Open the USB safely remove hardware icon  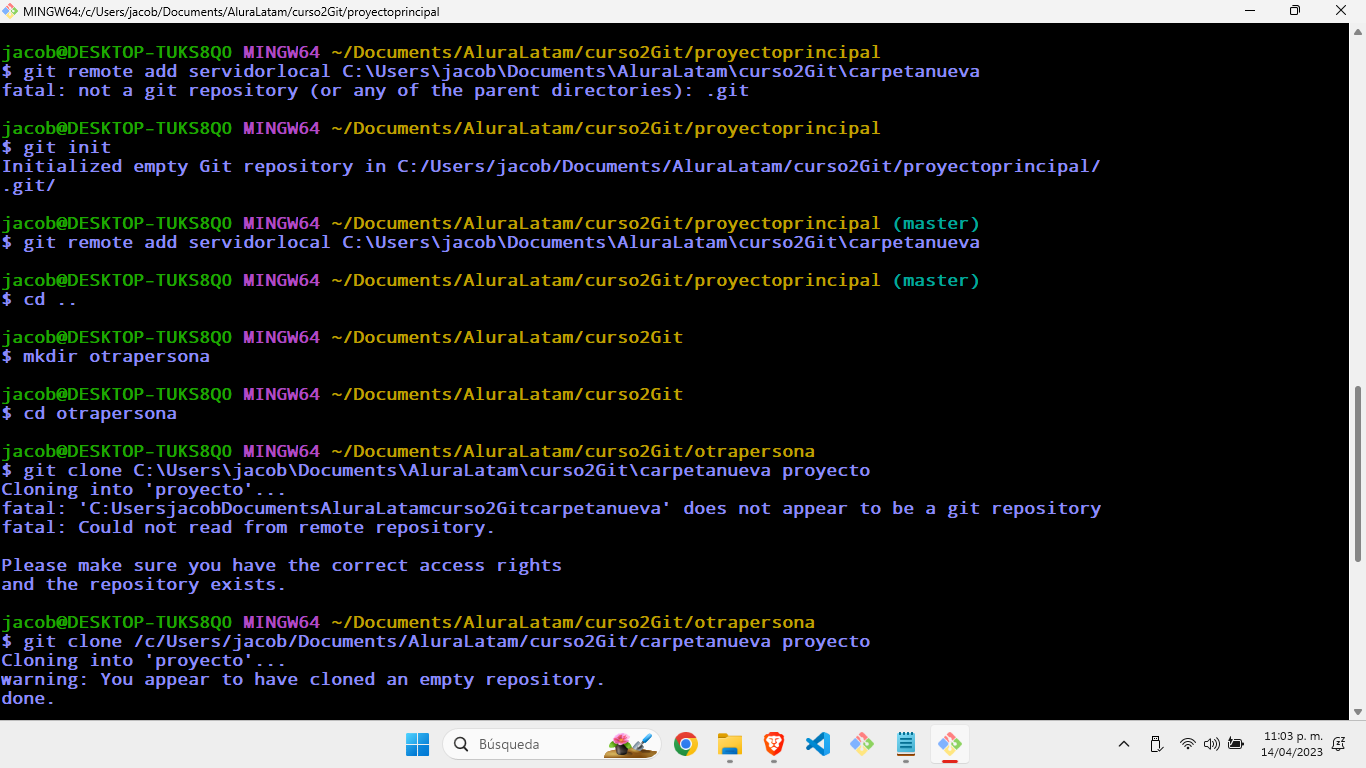(x=1156, y=744)
